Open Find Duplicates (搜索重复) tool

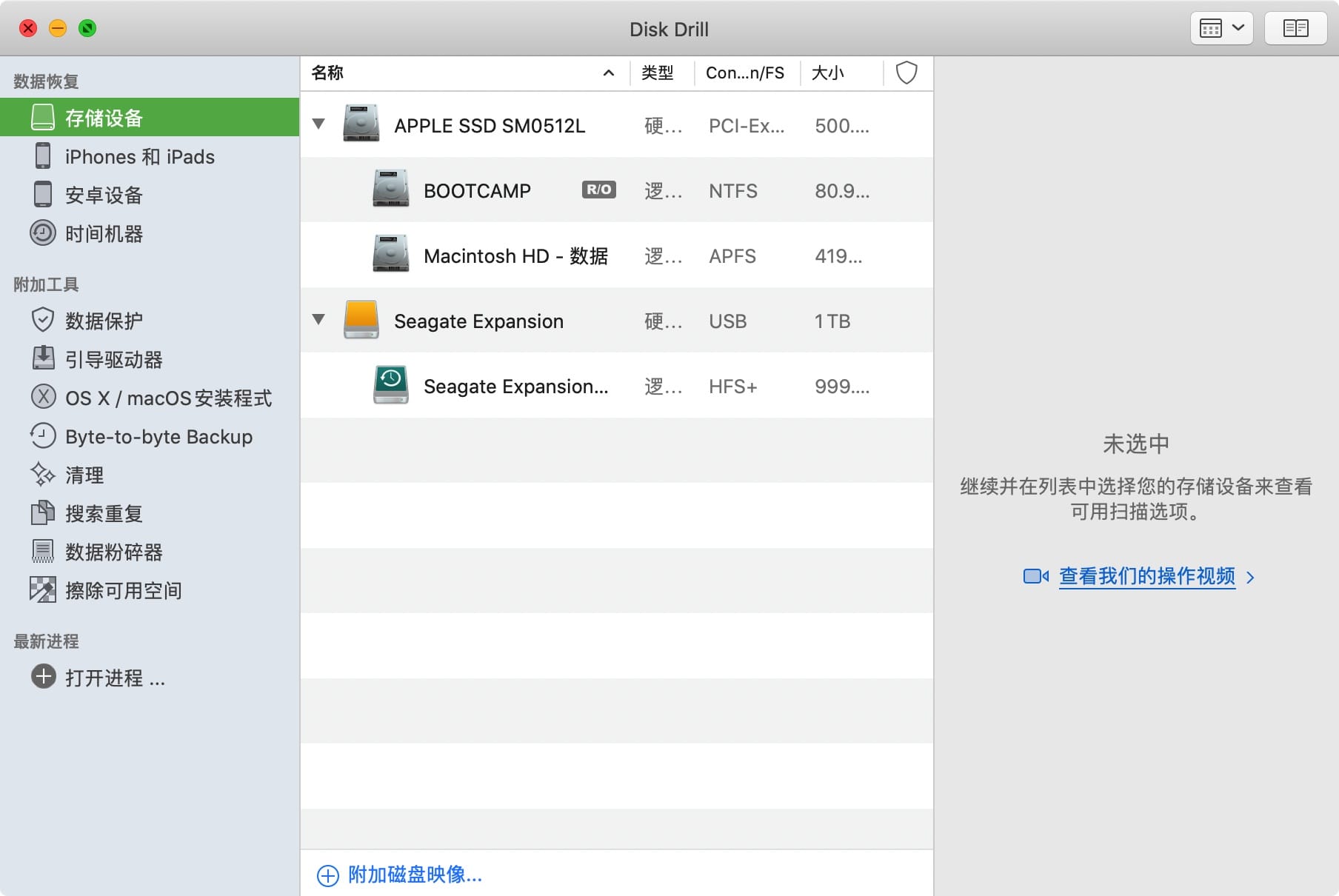tap(103, 514)
